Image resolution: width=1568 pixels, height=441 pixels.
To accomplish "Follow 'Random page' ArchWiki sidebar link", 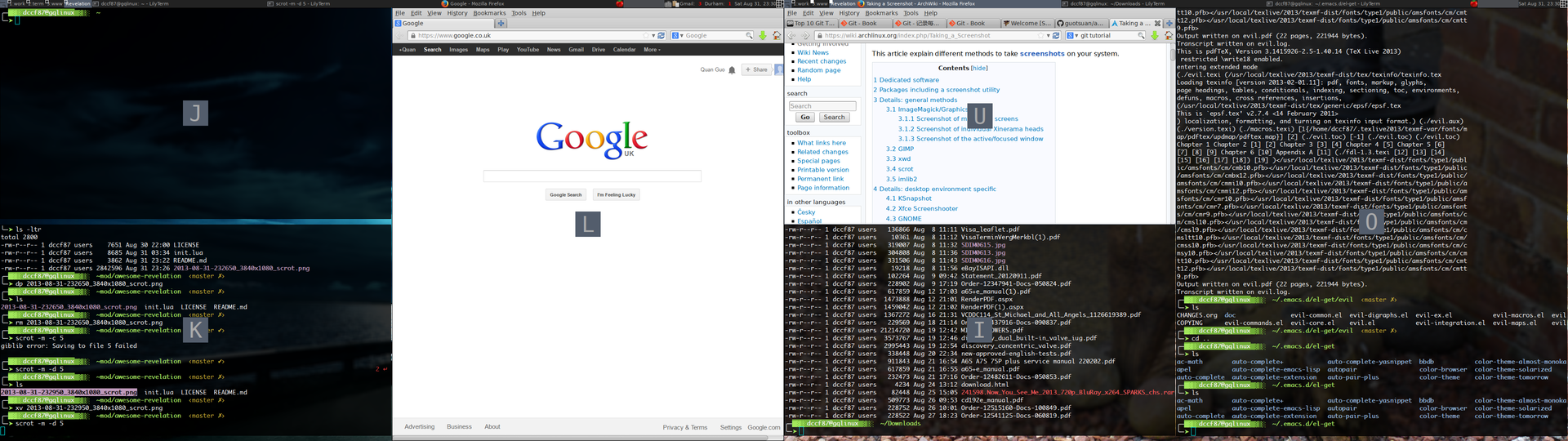I will (819, 70).
